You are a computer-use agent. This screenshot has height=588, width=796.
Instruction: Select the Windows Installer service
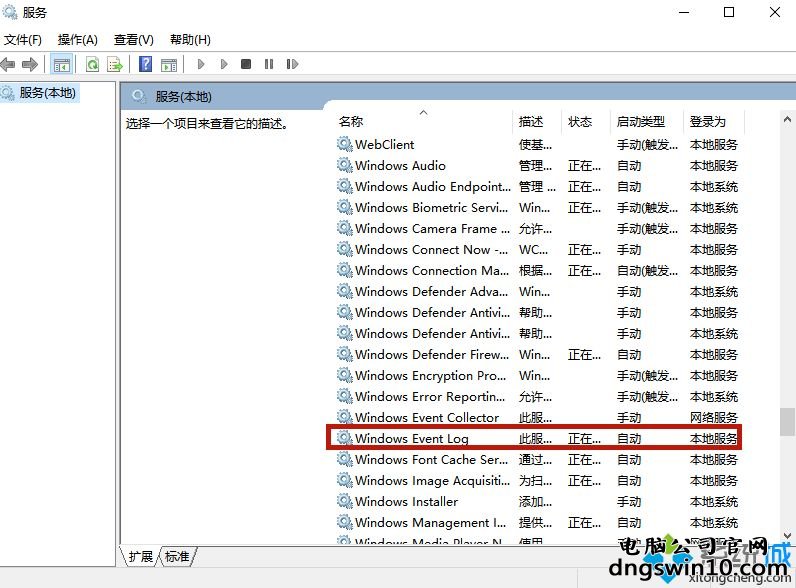tap(537, 502)
